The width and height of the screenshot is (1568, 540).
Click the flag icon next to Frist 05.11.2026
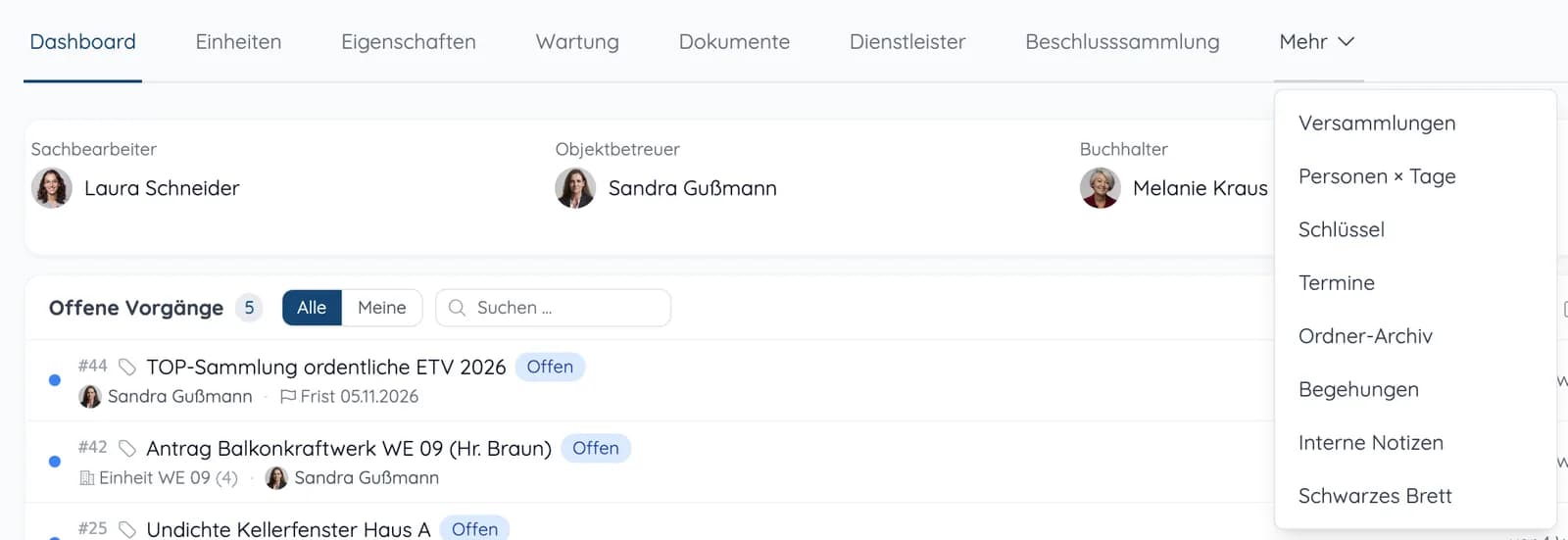pyautogui.click(x=288, y=397)
